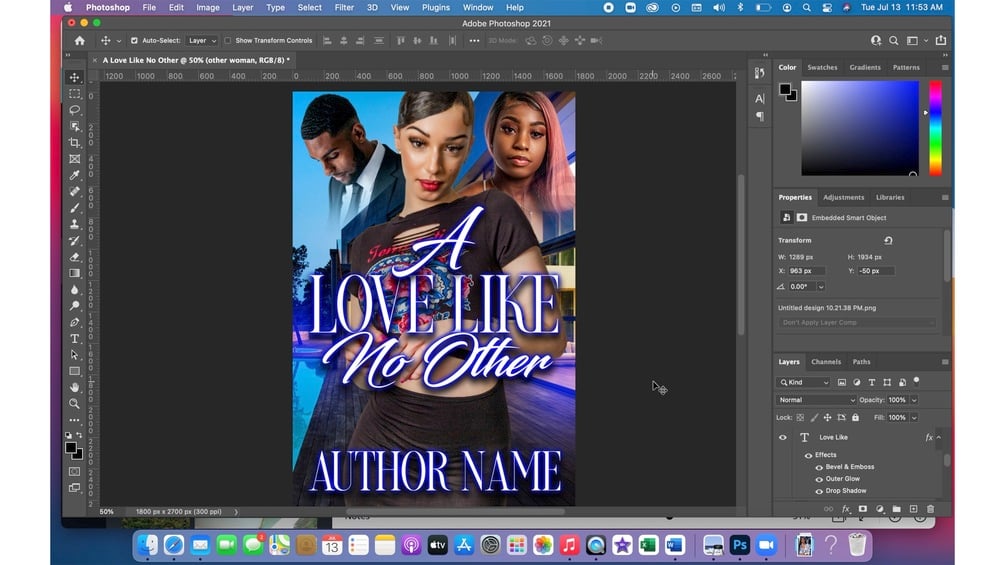Viewport: 1005px width, 565px height.
Task: Click the foreground color swatch in toolbox
Action: pos(71,448)
